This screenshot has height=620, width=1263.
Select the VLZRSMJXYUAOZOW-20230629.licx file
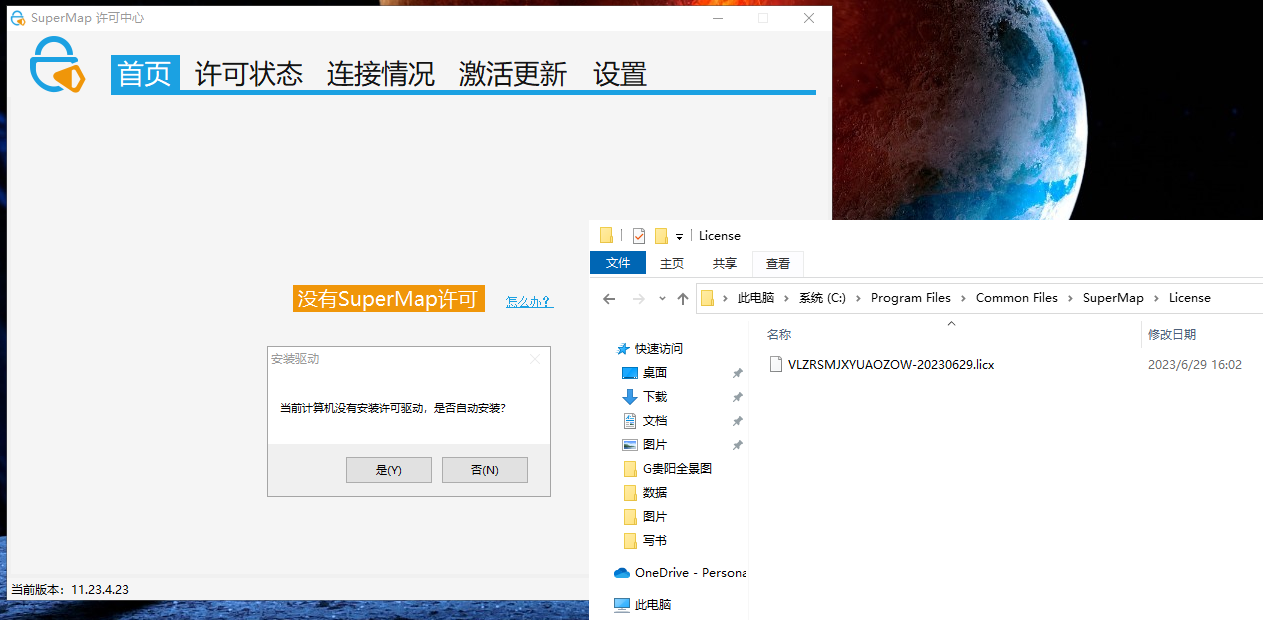891,365
